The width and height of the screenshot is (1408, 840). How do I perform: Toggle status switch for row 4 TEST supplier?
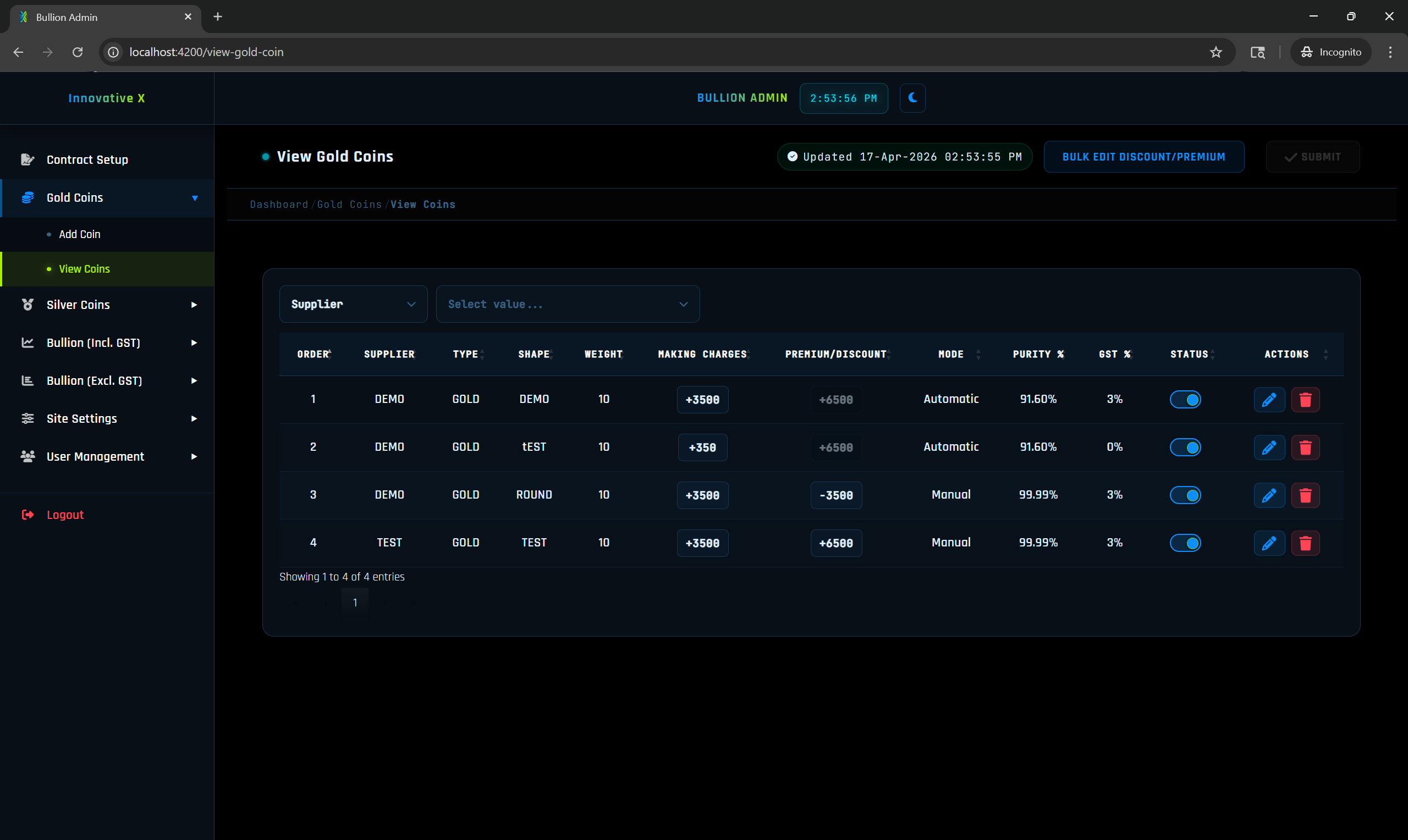pyautogui.click(x=1185, y=543)
